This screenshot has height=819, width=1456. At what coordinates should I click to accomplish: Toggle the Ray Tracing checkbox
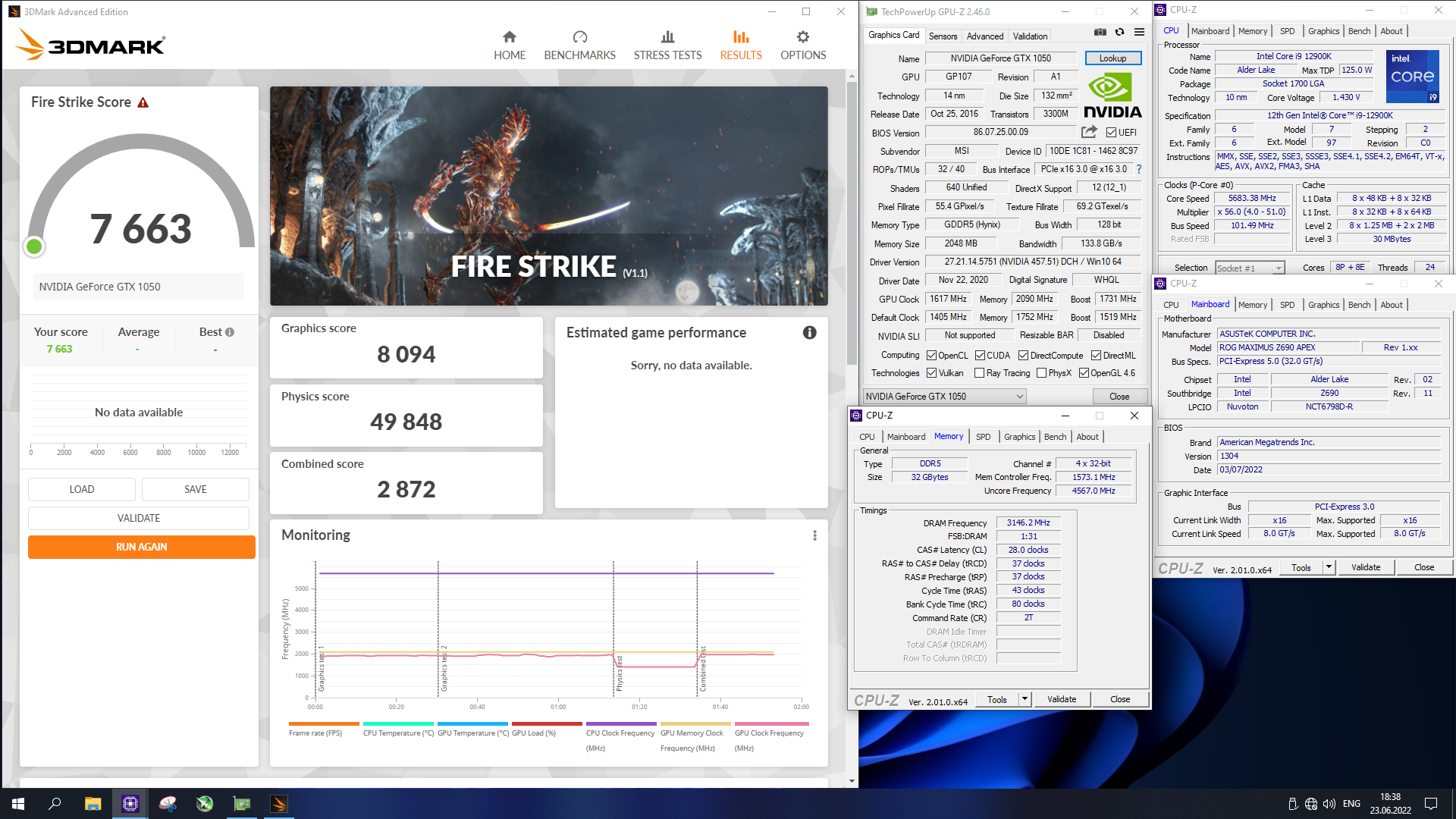pyautogui.click(x=979, y=373)
